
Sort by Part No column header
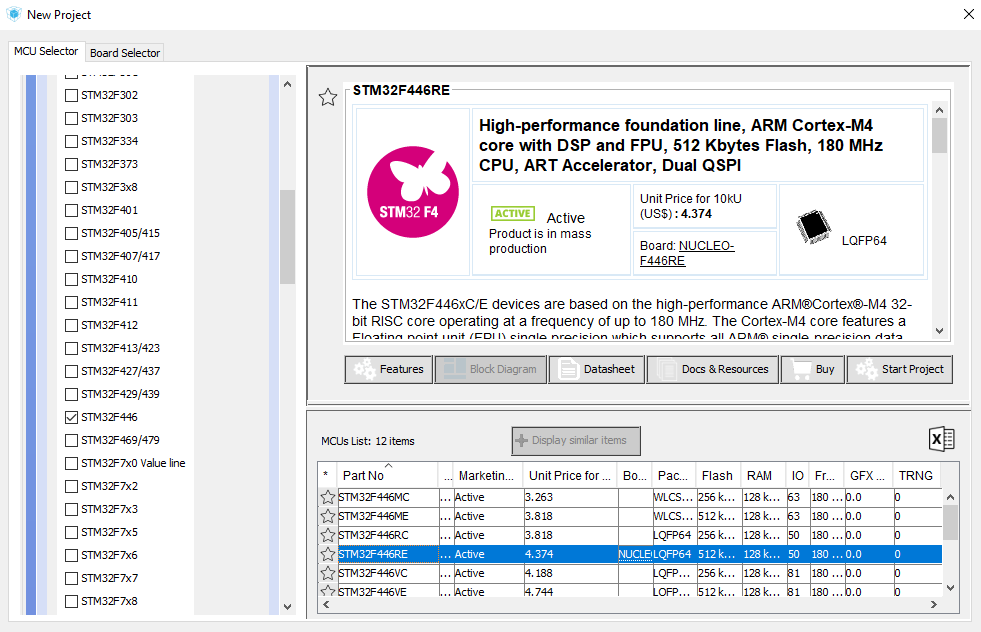click(388, 476)
